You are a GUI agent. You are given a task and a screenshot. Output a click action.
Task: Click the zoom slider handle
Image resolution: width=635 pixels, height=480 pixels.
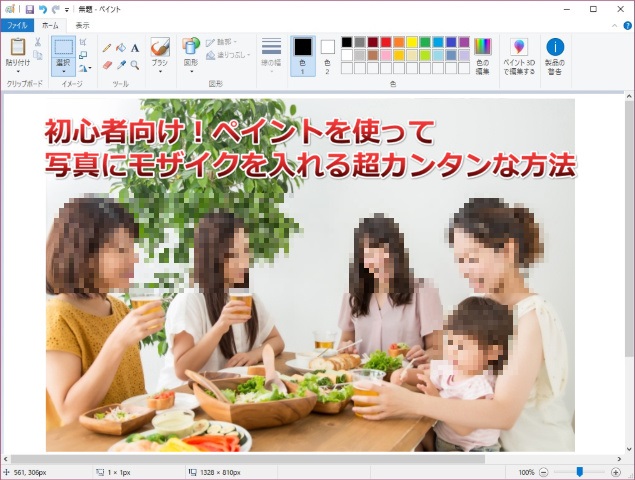click(x=580, y=472)
